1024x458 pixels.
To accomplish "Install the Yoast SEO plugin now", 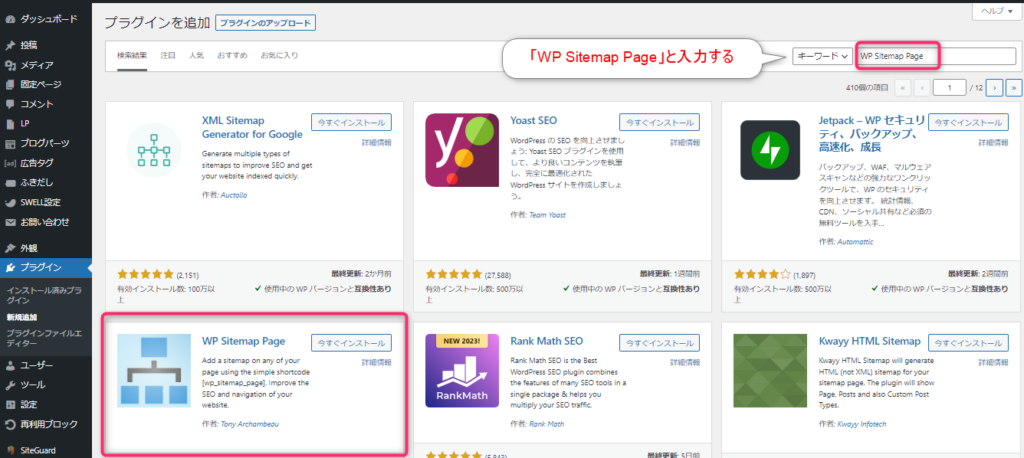I will (660, 122).
